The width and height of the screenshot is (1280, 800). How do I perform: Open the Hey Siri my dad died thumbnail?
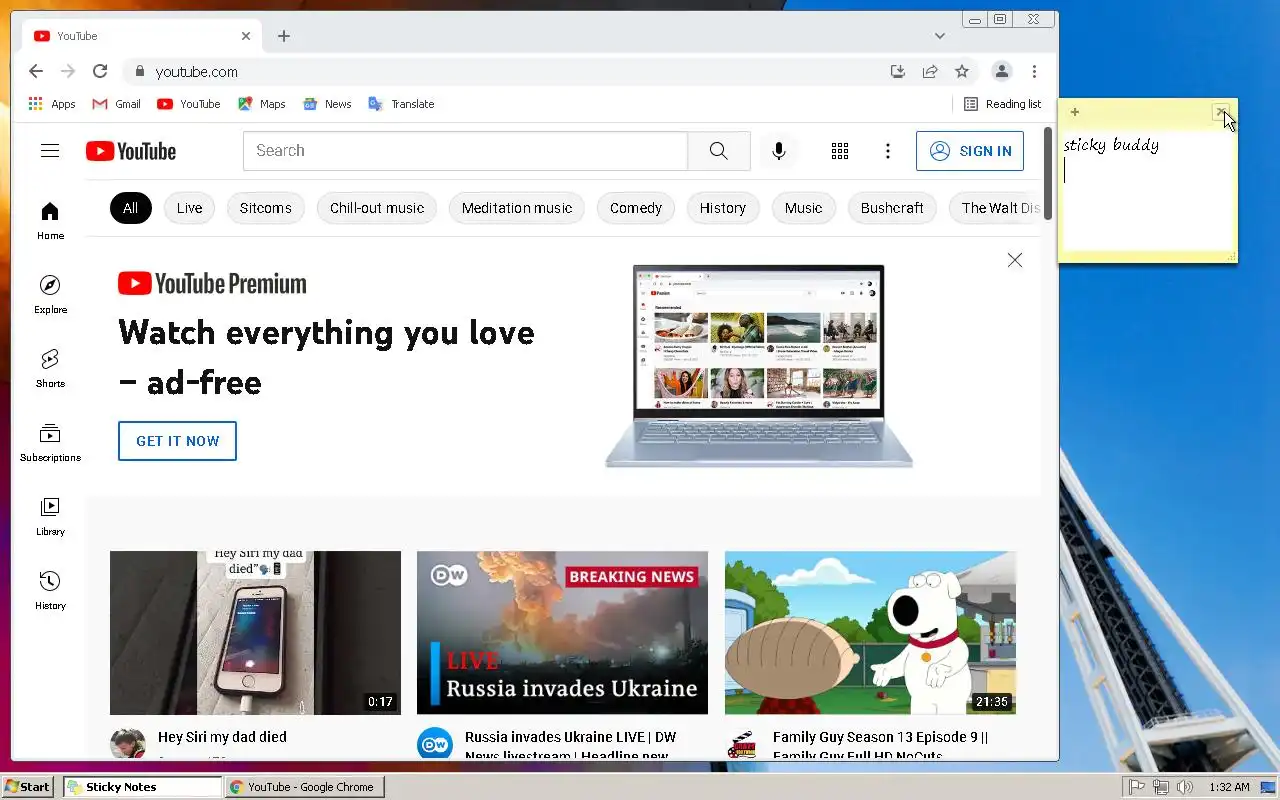click(255, 632)
